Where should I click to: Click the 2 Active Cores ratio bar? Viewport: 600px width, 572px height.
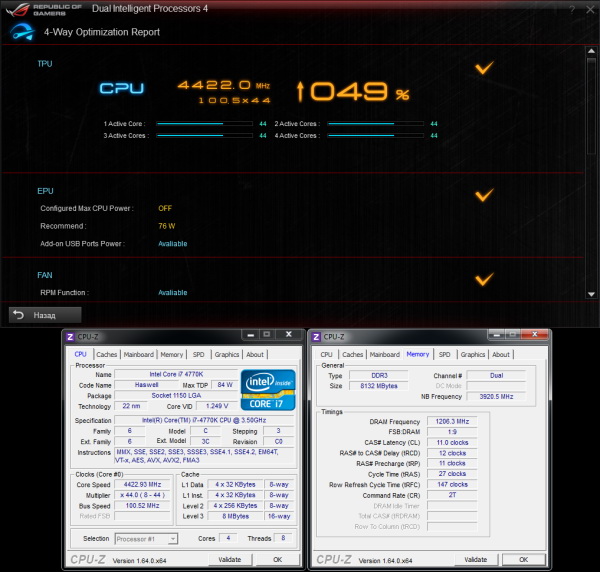click(375, 124)
